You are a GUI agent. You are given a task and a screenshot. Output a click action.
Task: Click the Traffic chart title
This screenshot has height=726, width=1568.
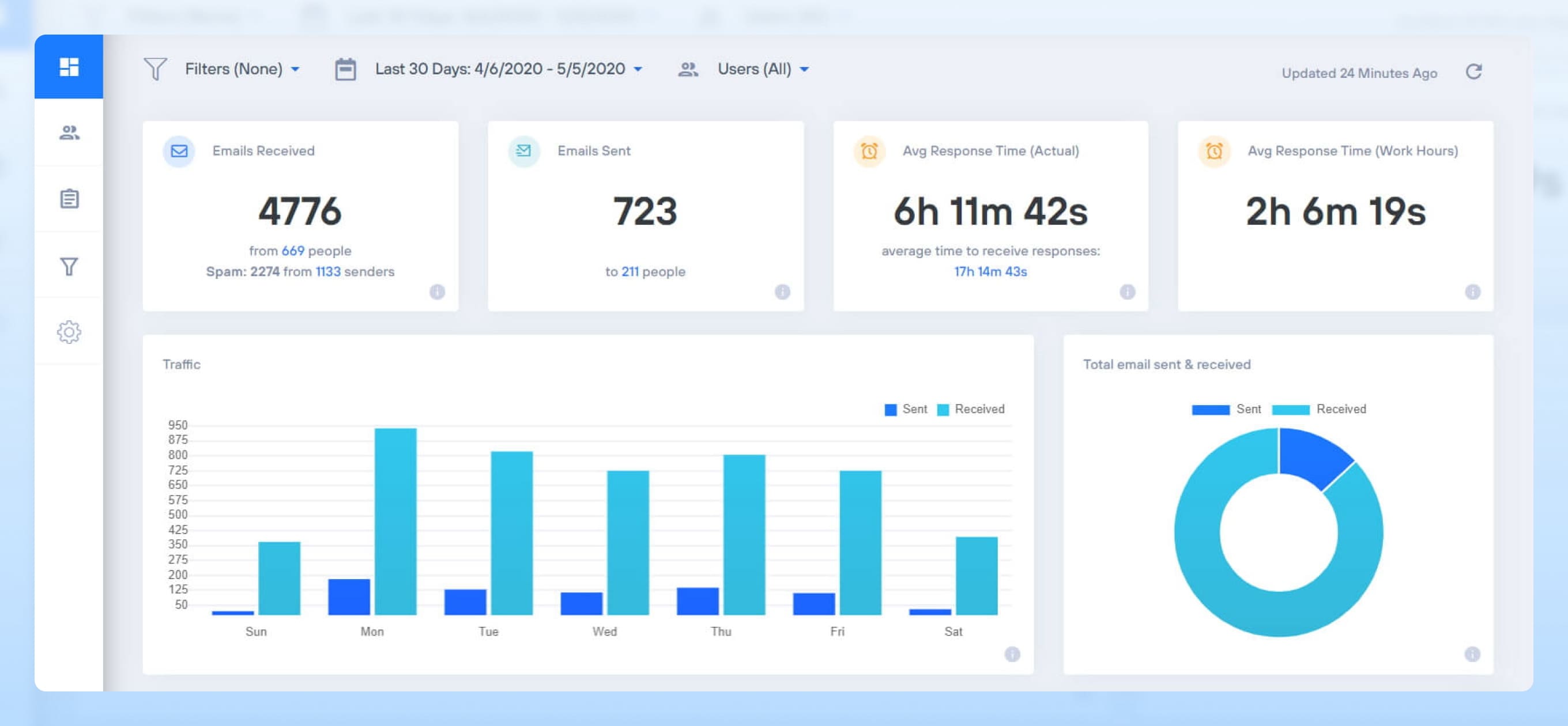point(182,364)
